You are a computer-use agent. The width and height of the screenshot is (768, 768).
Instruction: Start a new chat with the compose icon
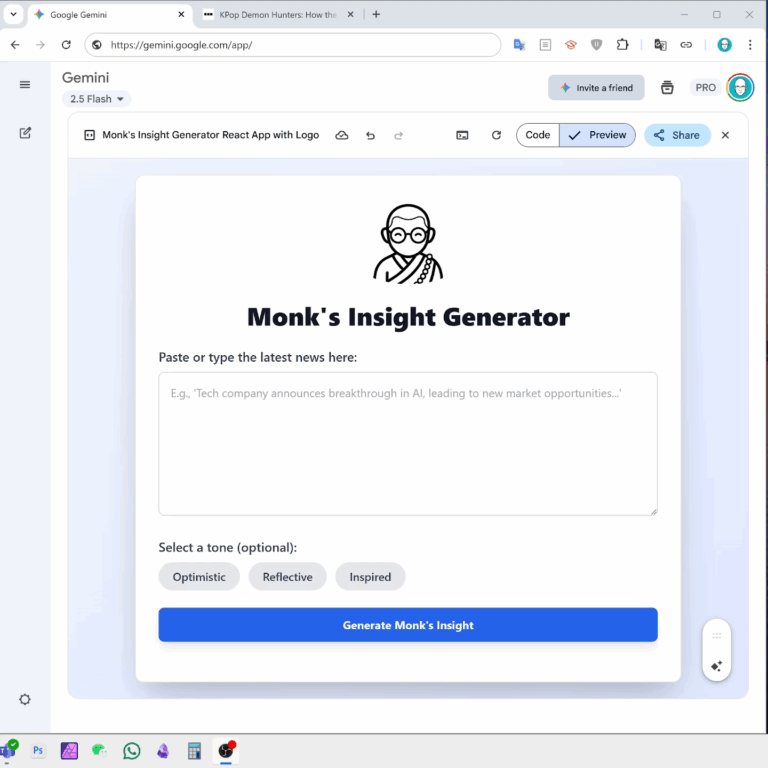(x=25, y=133)
